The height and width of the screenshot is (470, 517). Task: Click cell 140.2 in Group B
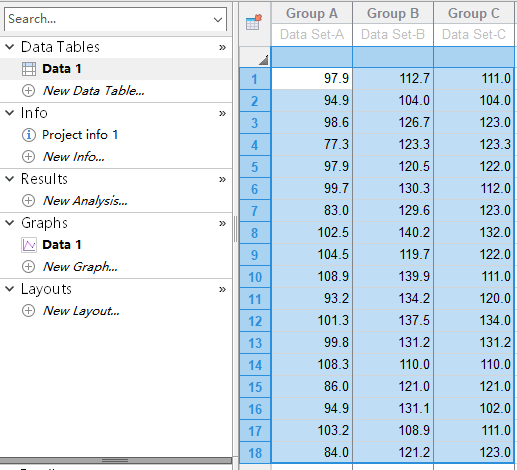[x=393, y=233]
